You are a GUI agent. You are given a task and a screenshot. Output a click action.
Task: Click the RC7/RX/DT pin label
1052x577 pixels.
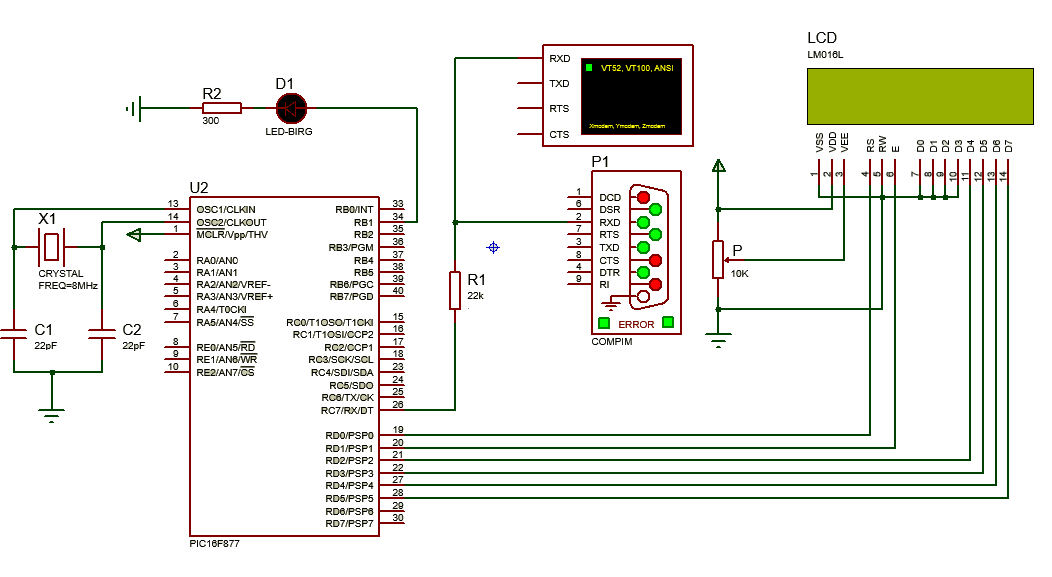click(347, 410)
